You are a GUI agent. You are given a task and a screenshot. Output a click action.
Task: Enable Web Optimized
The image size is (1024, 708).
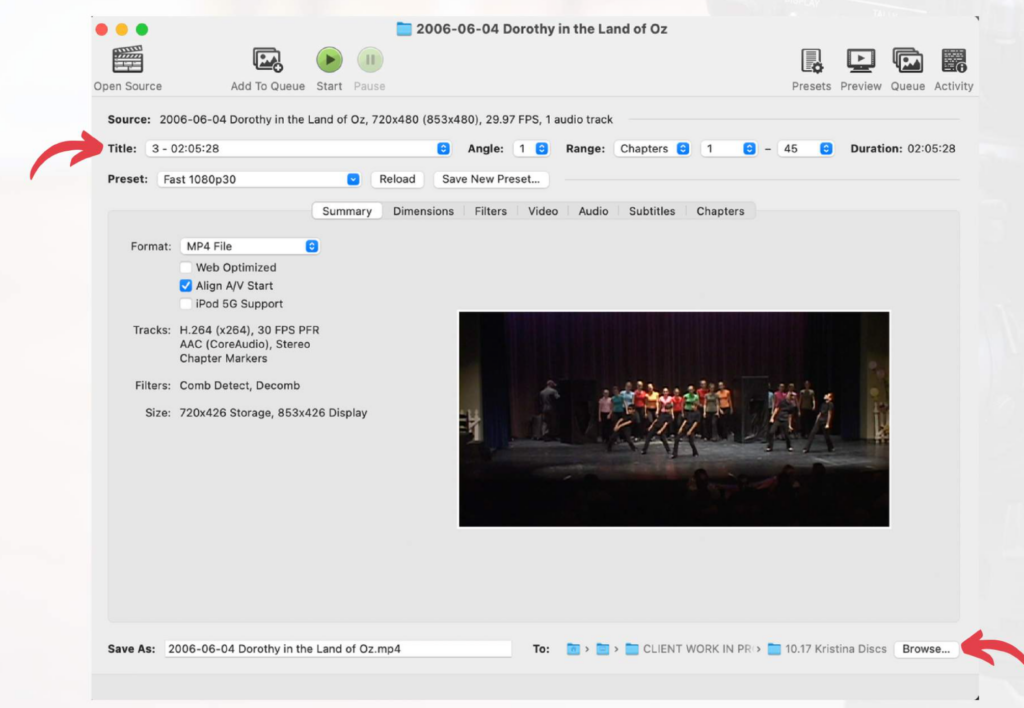click(186, 267)
